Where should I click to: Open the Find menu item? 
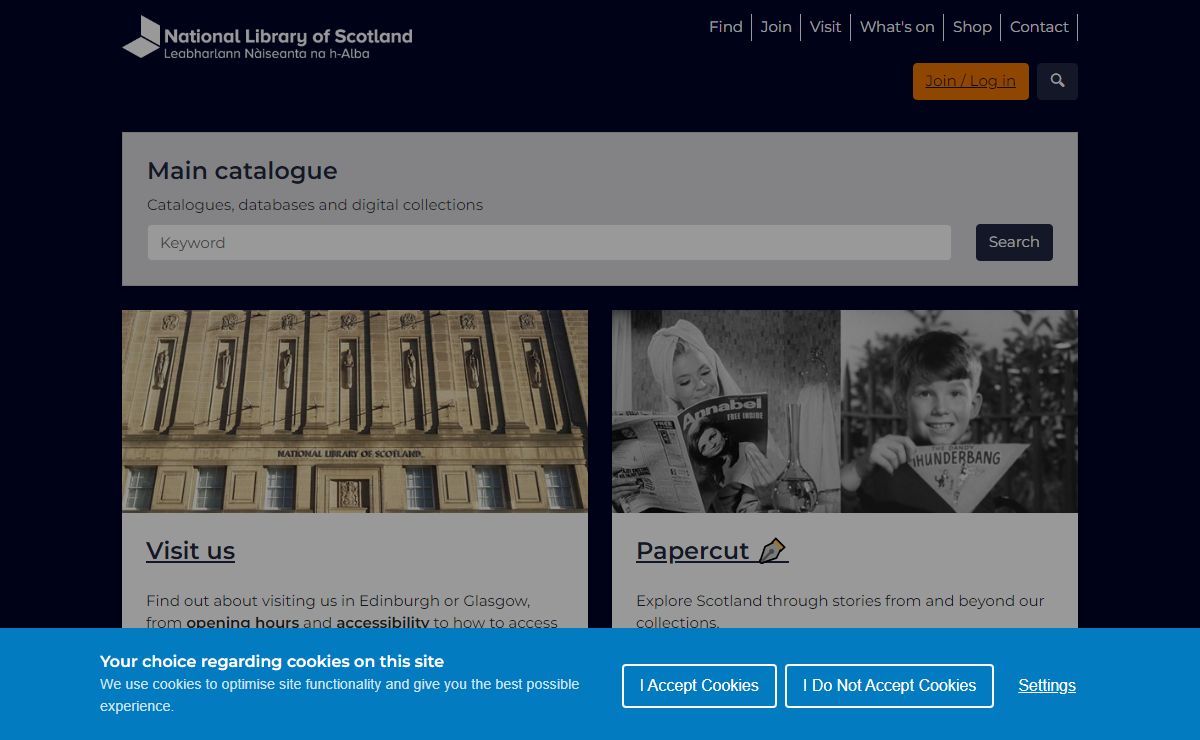[726, 27]
